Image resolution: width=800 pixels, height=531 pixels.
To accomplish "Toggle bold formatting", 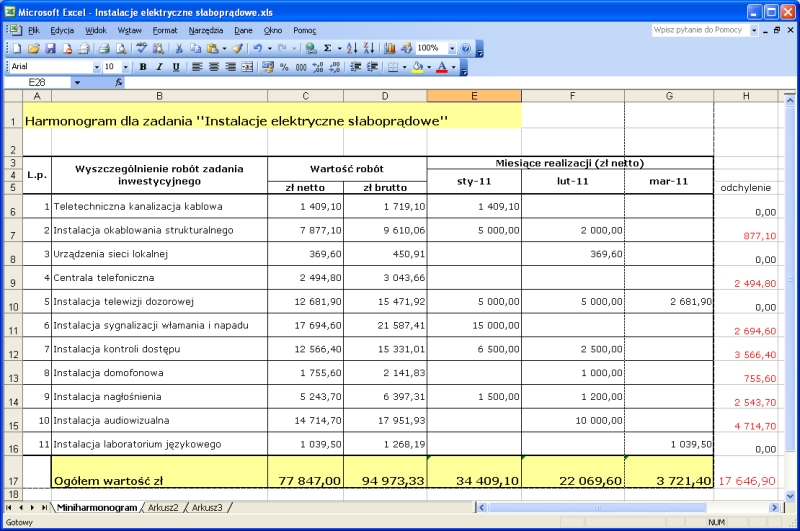I will pos(143,67).
